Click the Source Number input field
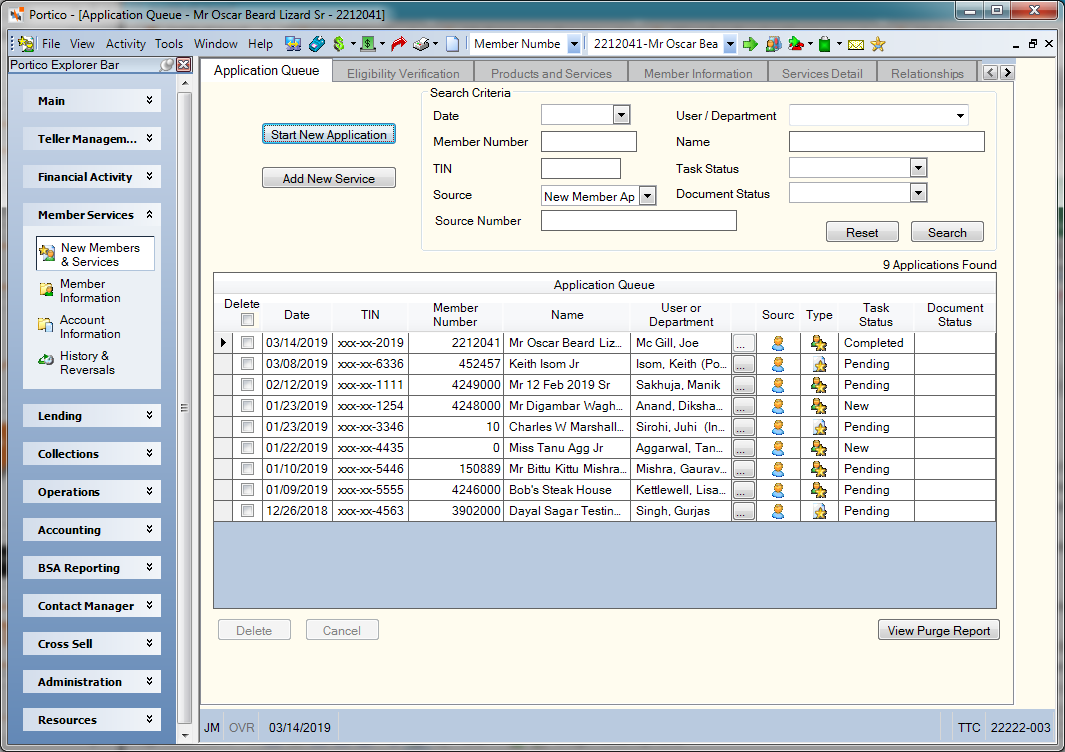 638,221
